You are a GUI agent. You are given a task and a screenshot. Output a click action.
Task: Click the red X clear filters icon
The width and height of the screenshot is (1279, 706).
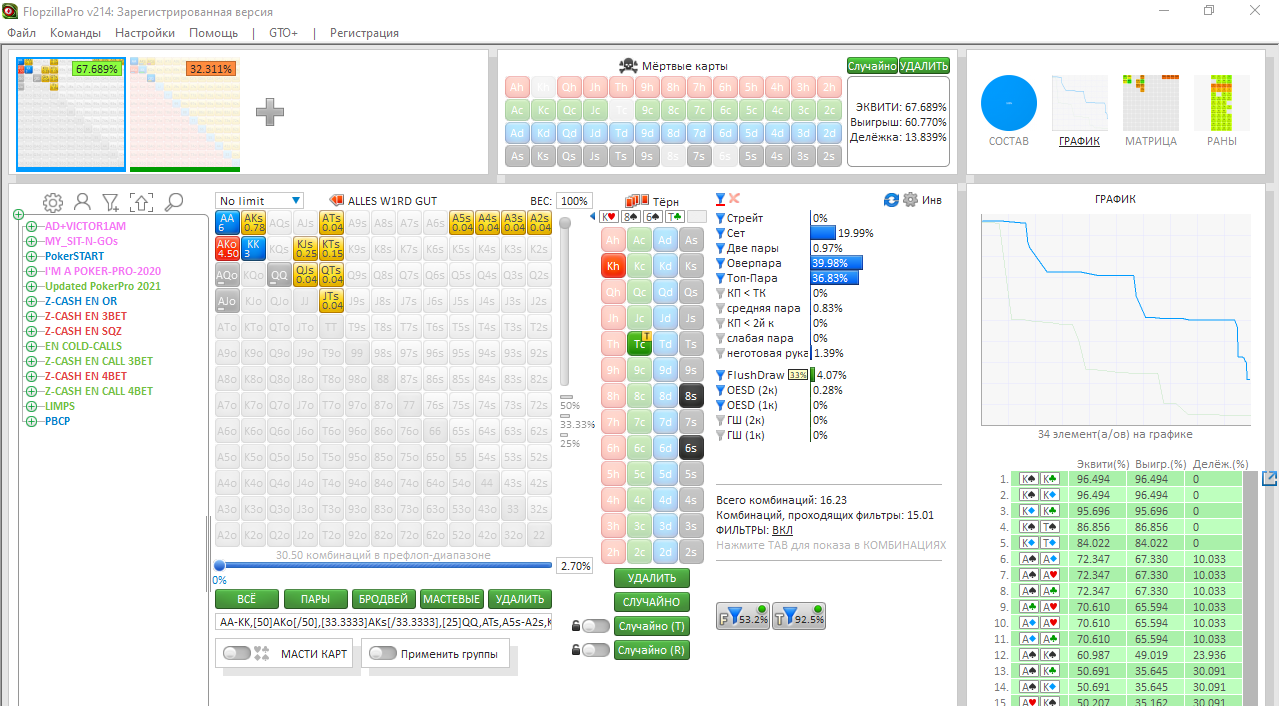coord(734,199)
